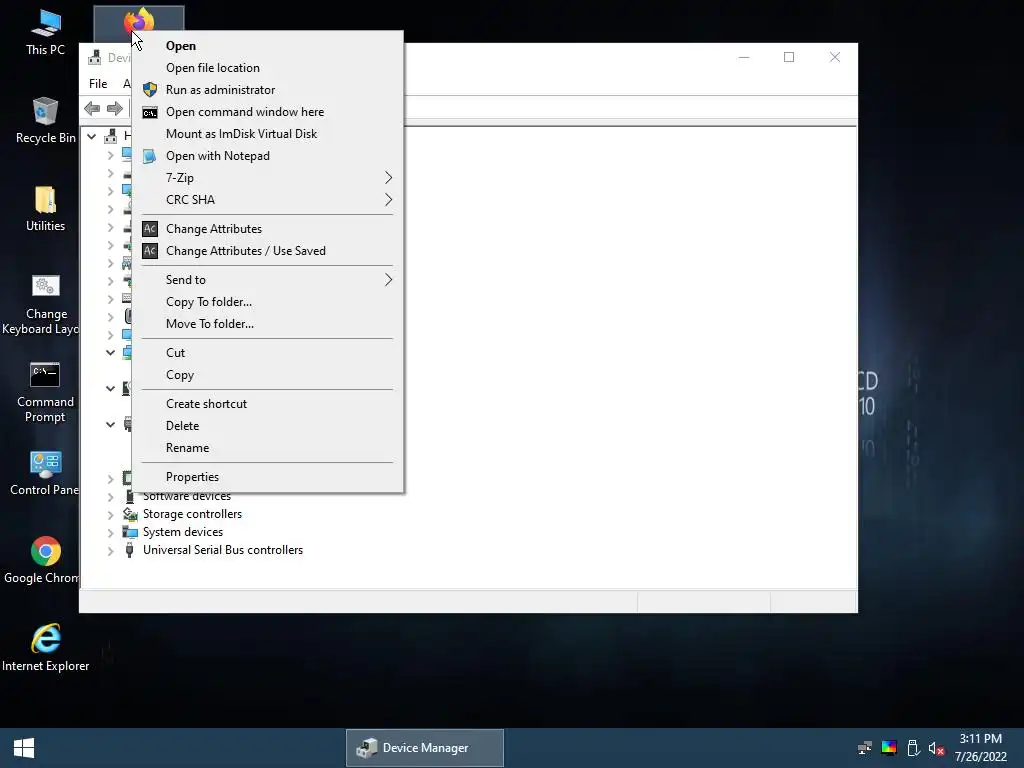The width and height of the screenshot is (1024, 768).
Task: Launch Internet Explorer from the desktop
Action: [x=45, y=648]
